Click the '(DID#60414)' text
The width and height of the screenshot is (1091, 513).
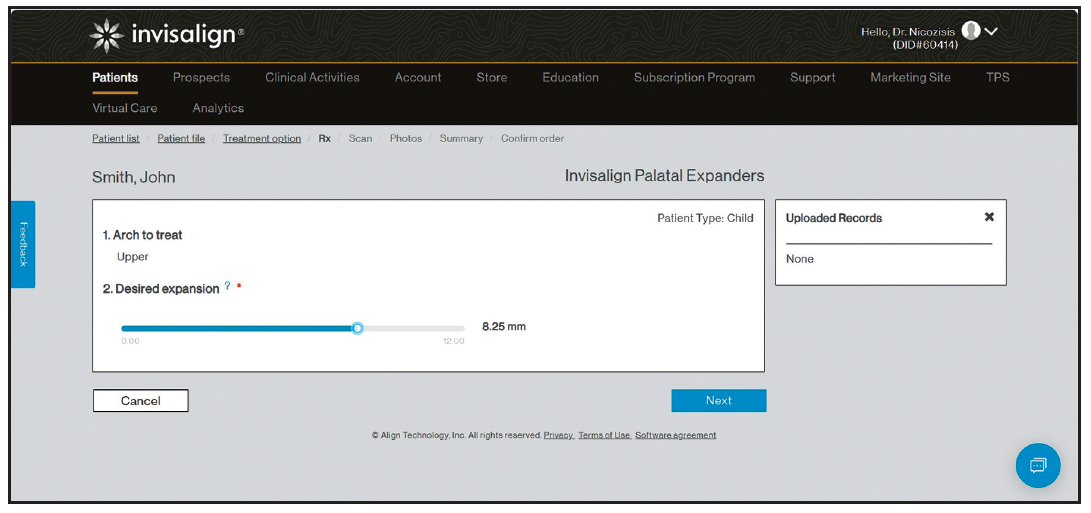pos(925,45)
